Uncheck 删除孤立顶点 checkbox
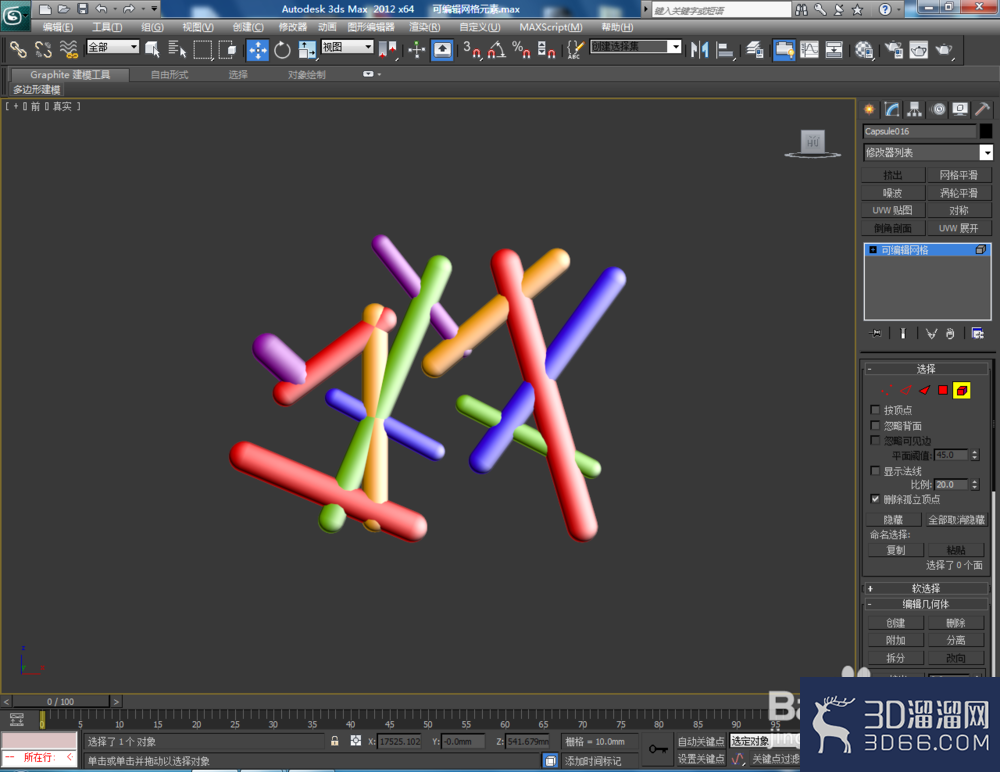Viewport: 1000px width, 772px height. pyautogui.click(x=875, y=499)
